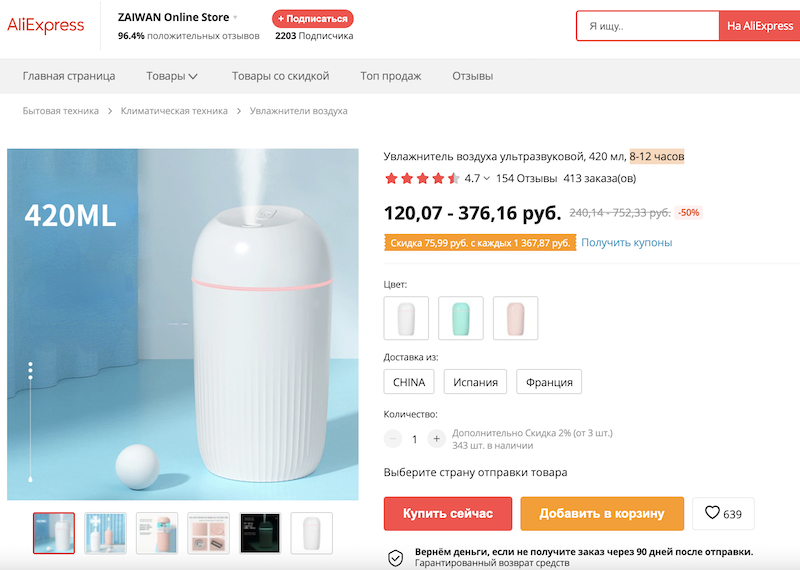Select CHINA as shipping origin
Image resolution: width=800 pixels, height=570 pixels.
409,382
